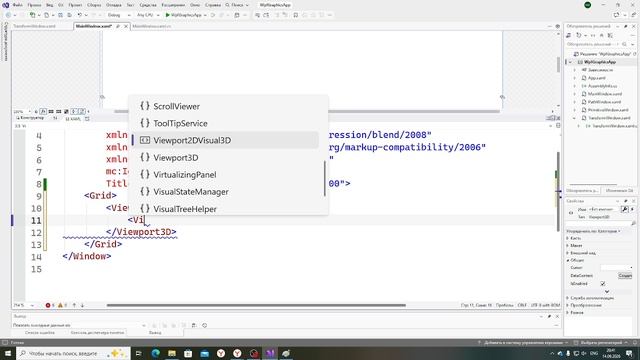
Task: Click the Поиск search box in the title bar
Action: (x=237, y=5)
